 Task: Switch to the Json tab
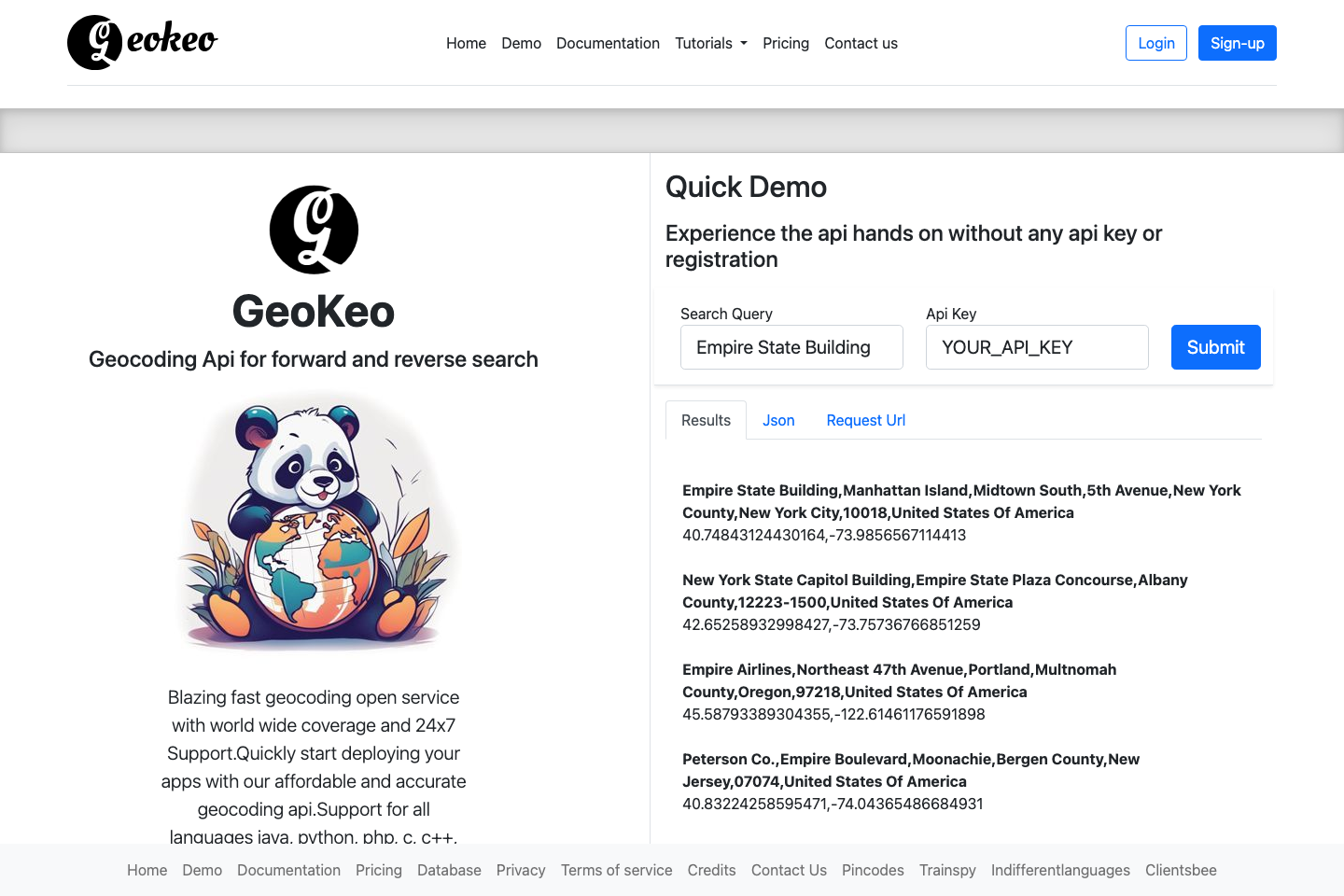click(x=777, y=420)
